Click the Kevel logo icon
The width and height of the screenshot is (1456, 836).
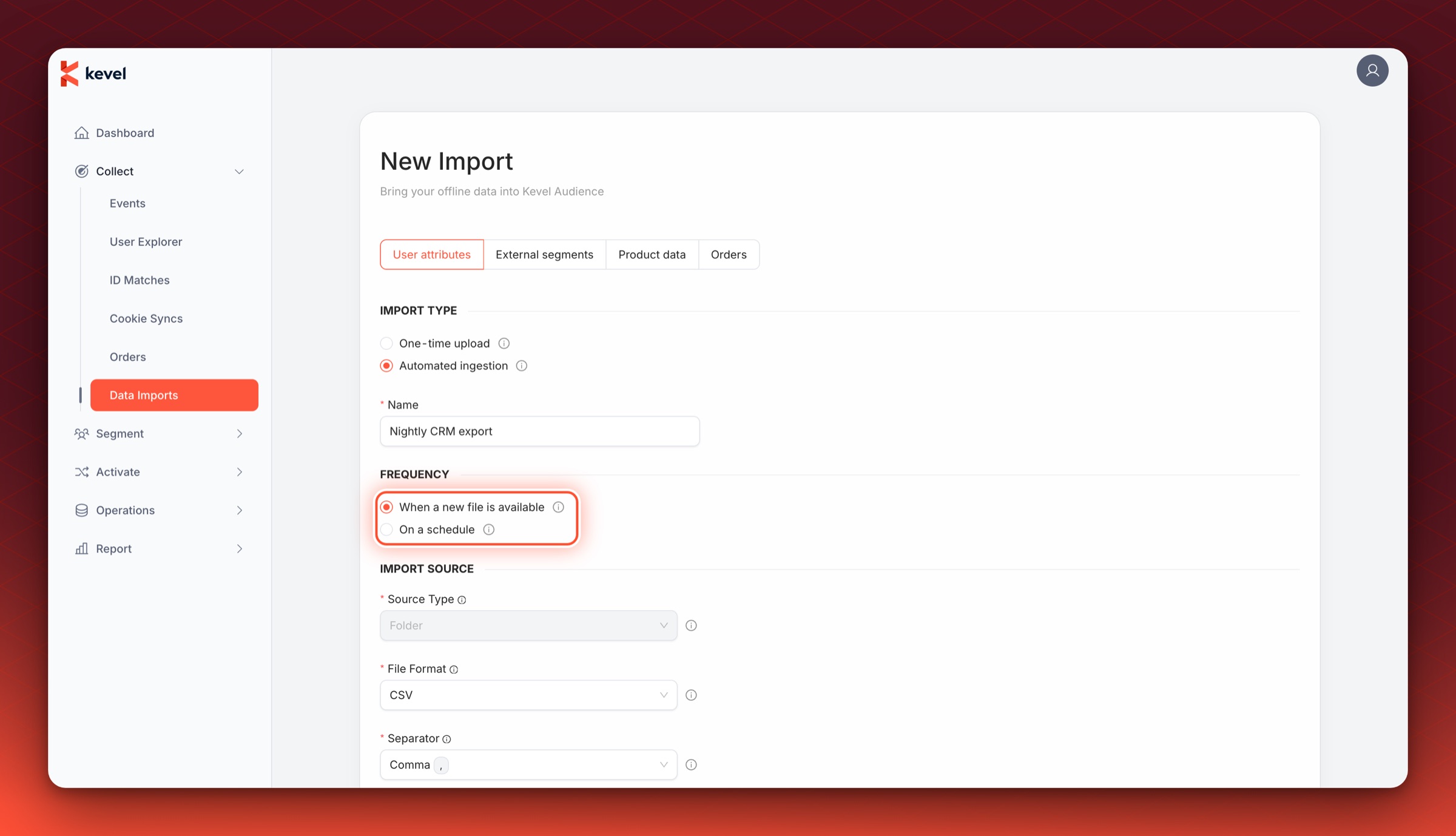point(69,73)
